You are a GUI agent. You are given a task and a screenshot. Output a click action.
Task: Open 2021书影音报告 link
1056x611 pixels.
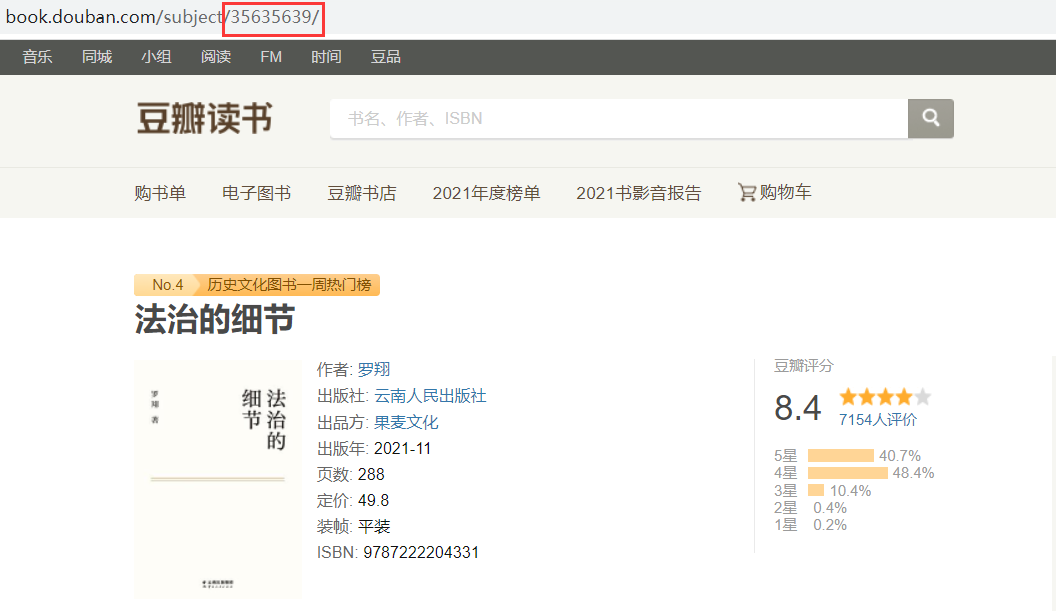638,193
